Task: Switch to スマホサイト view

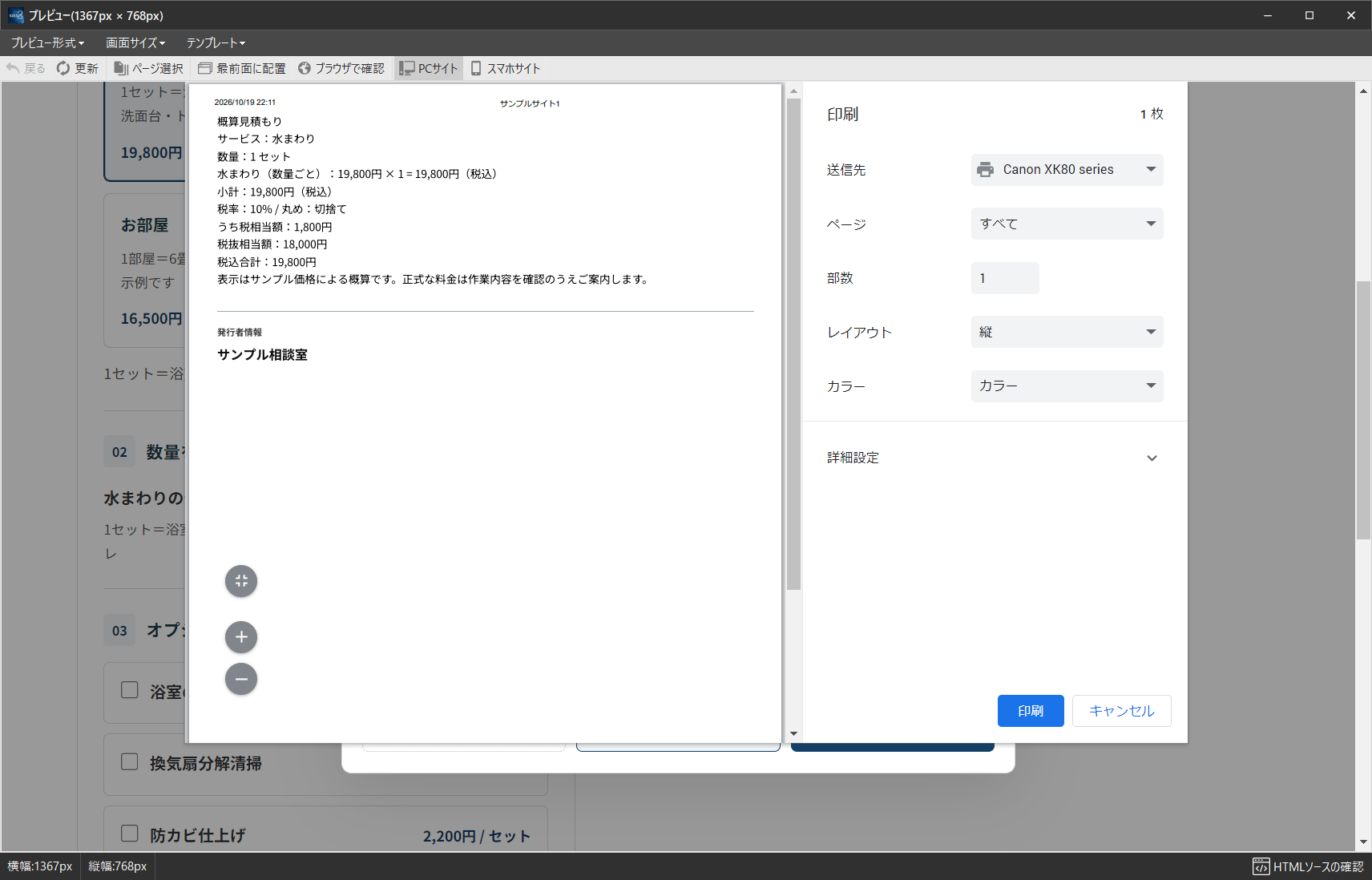Action: point(506,68)
